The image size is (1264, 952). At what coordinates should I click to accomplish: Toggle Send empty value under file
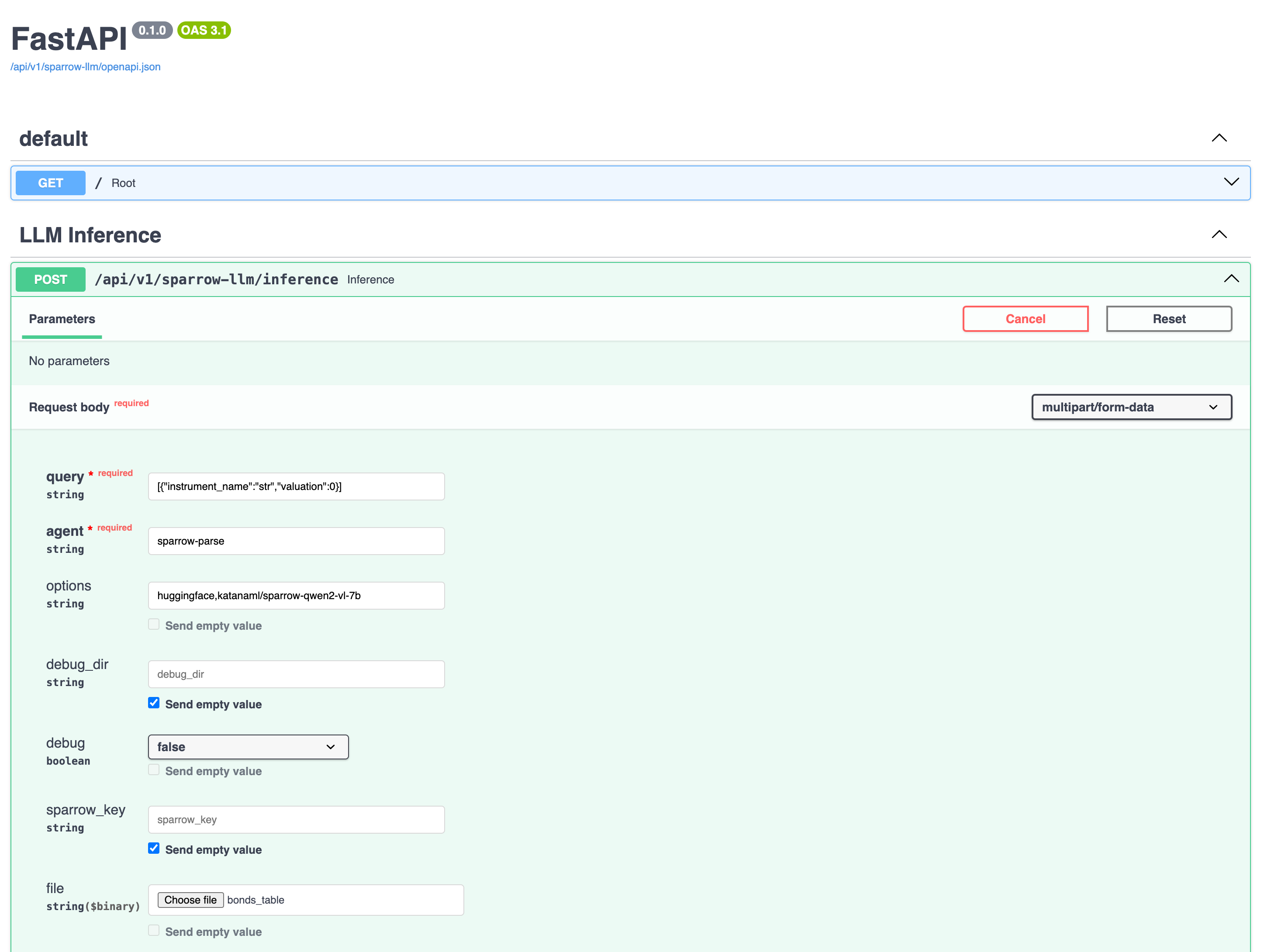[154, 930]
